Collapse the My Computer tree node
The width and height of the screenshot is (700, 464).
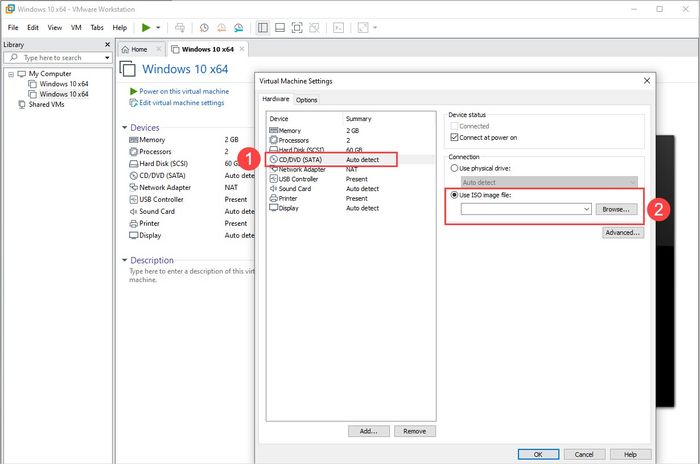(x=11, y=74)
